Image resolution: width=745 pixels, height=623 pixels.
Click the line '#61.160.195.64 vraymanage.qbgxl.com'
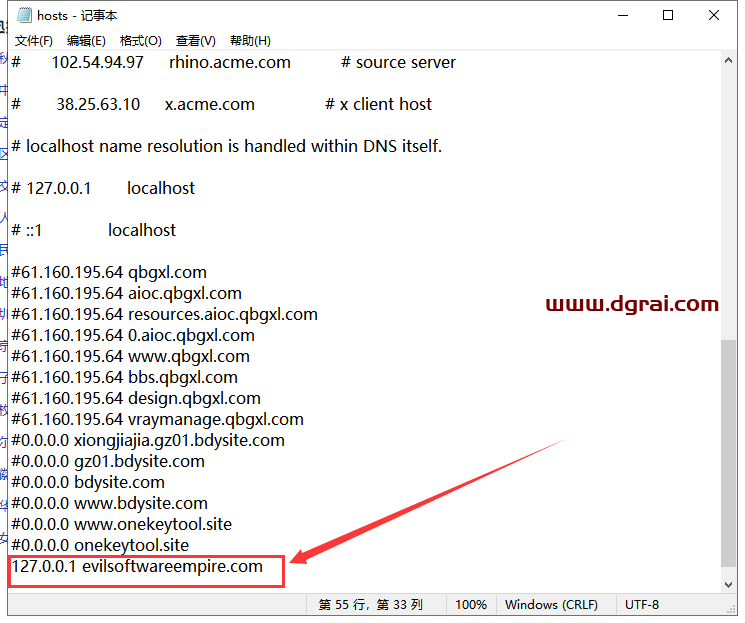tap(158, 420)
